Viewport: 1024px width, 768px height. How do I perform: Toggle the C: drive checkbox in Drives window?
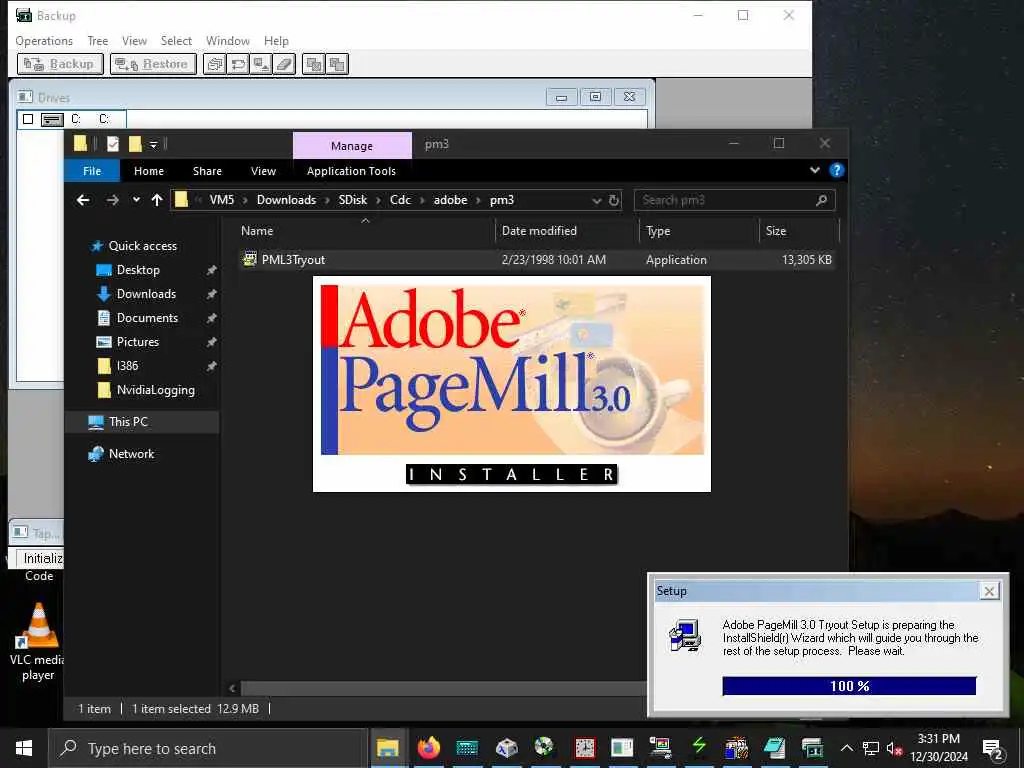pyautogui.click(x=28, y=119)
